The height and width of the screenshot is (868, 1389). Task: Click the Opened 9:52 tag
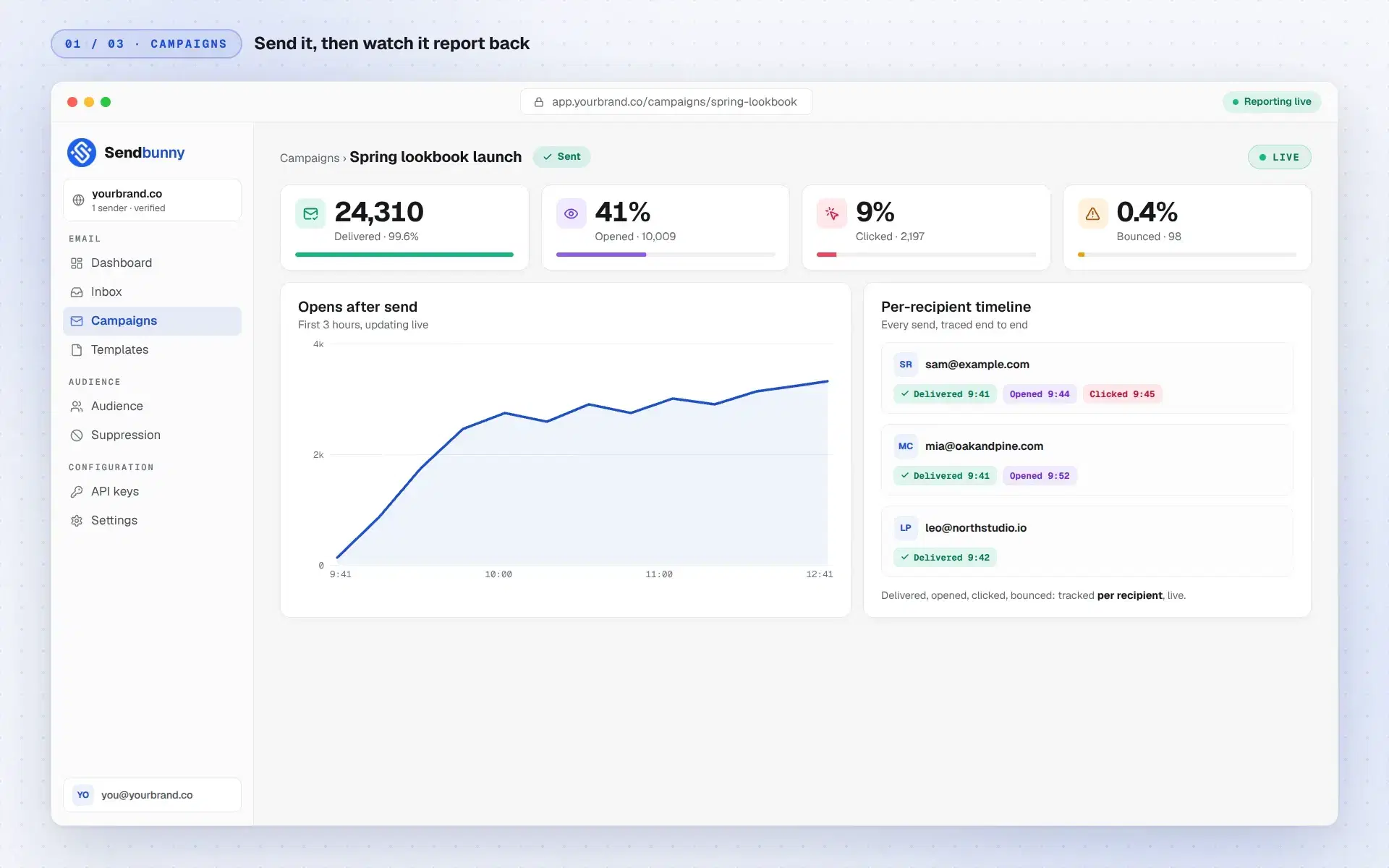(x=1040, y=476)
